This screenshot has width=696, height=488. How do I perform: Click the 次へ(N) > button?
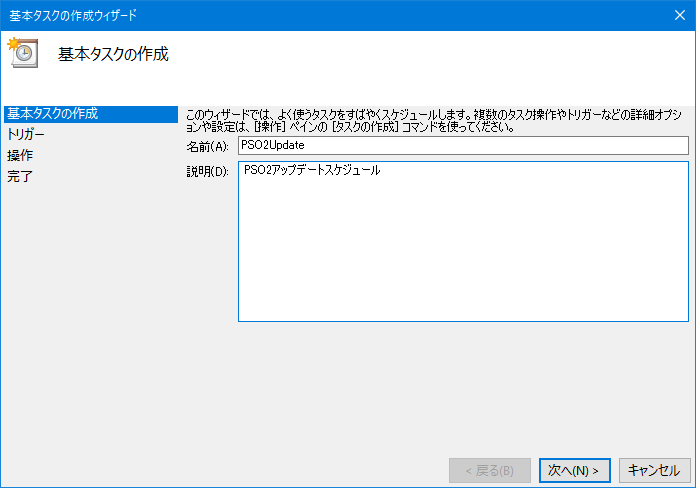575,470
